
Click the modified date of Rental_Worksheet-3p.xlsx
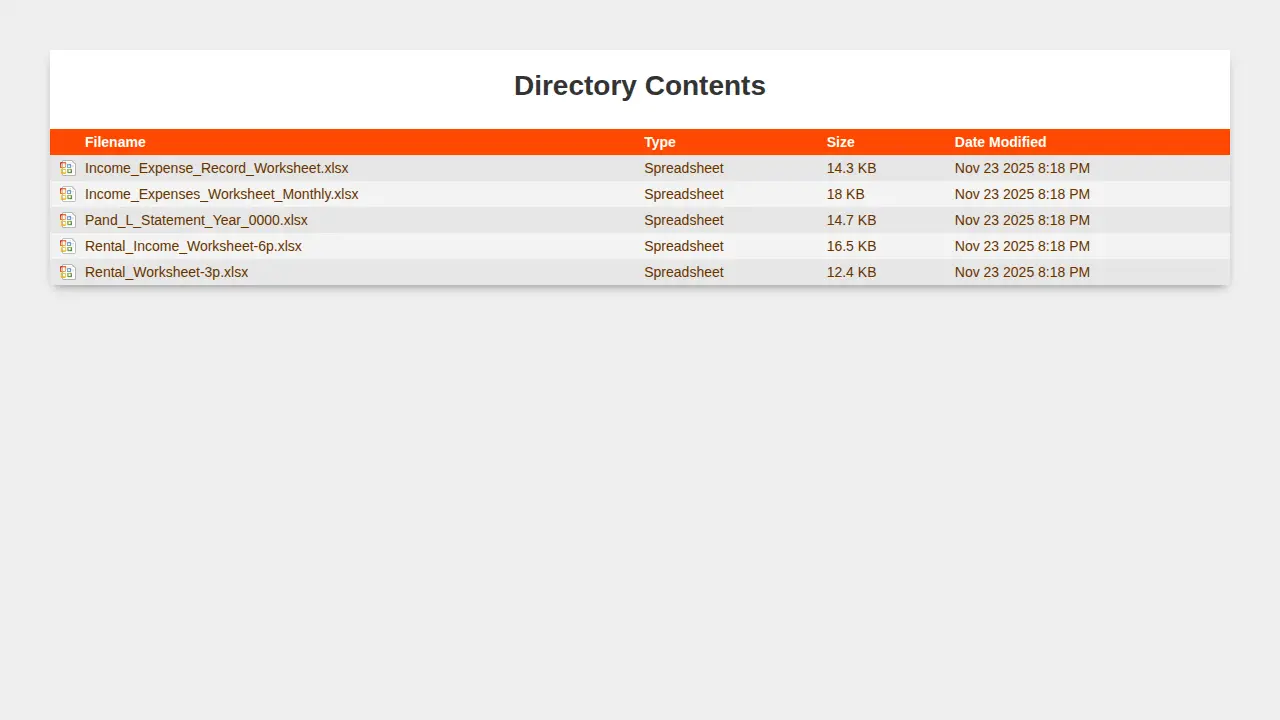tap(1022, 272)
